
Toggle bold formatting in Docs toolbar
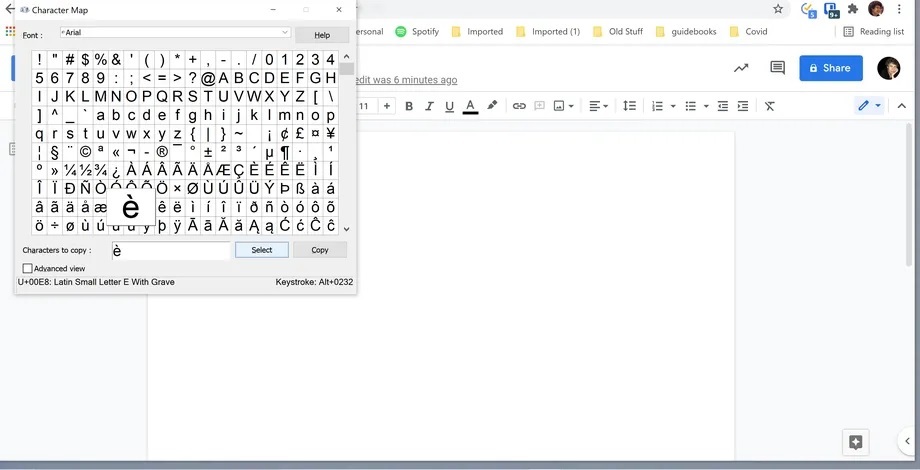coord(408,106)
